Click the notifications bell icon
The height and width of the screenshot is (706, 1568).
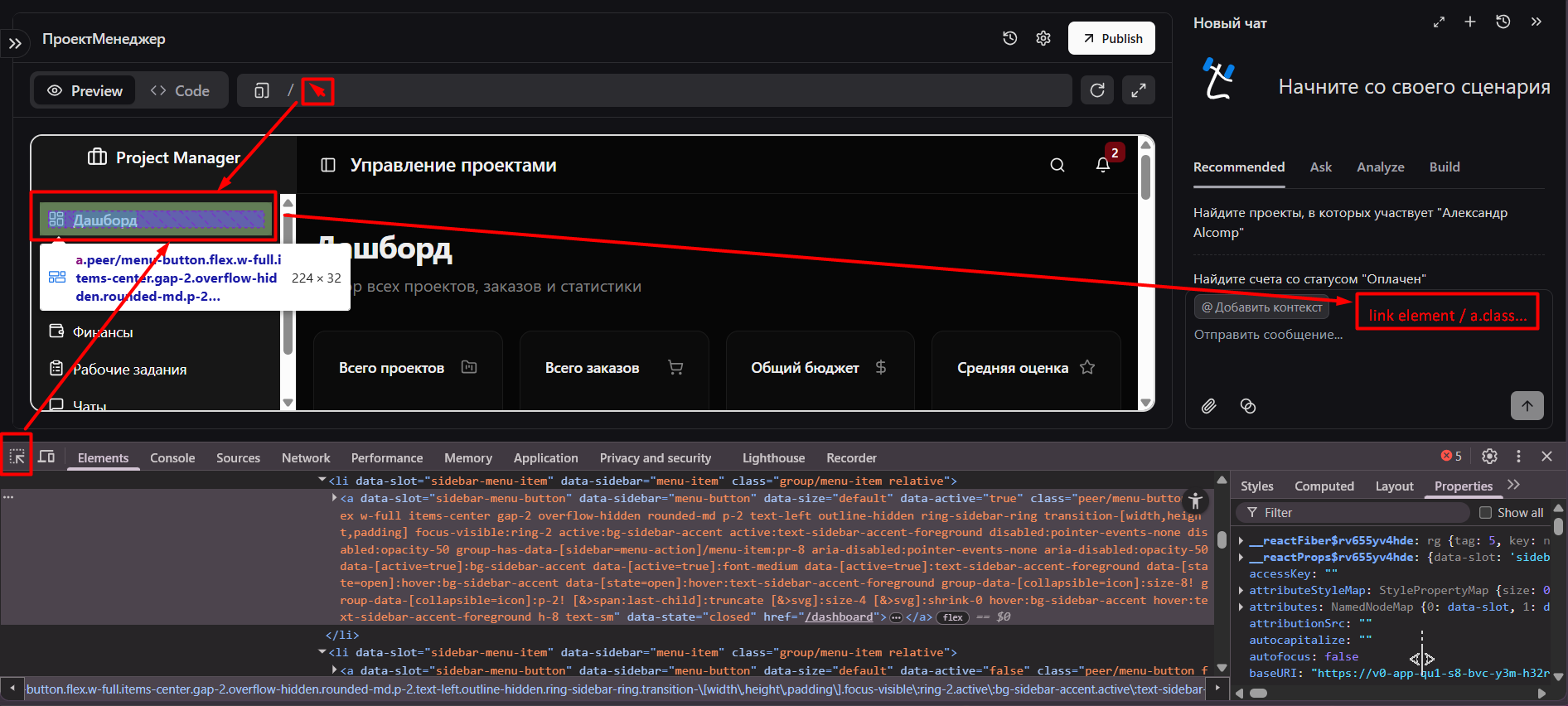(x=1103, y=165)
